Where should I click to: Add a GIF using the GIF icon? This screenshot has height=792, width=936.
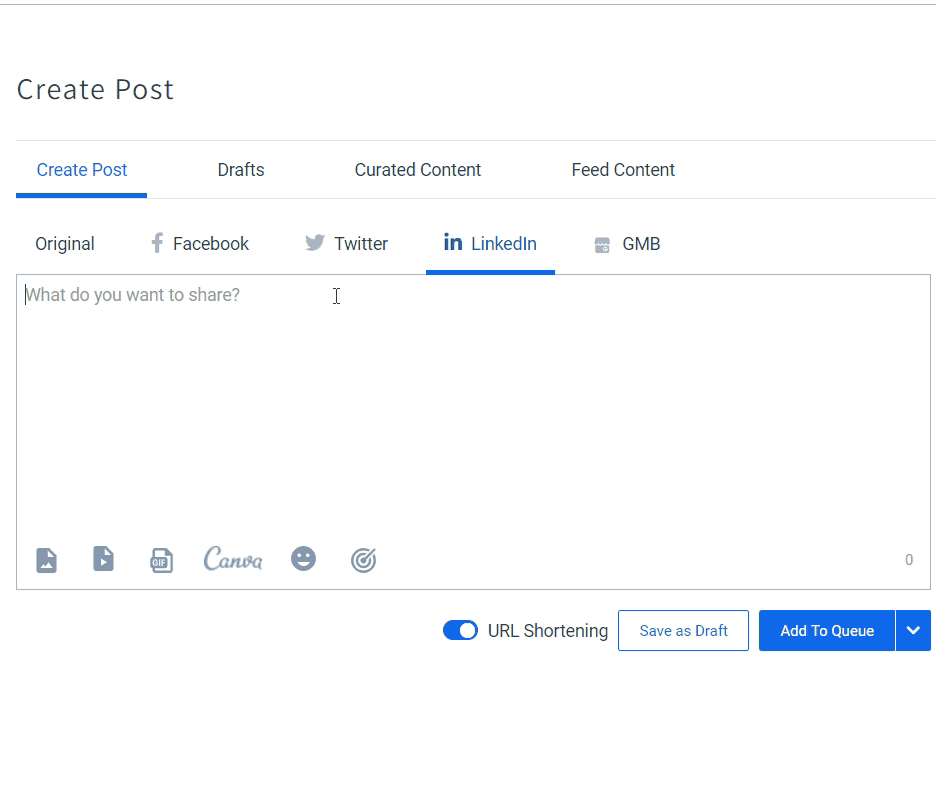(x=161, y=560)
